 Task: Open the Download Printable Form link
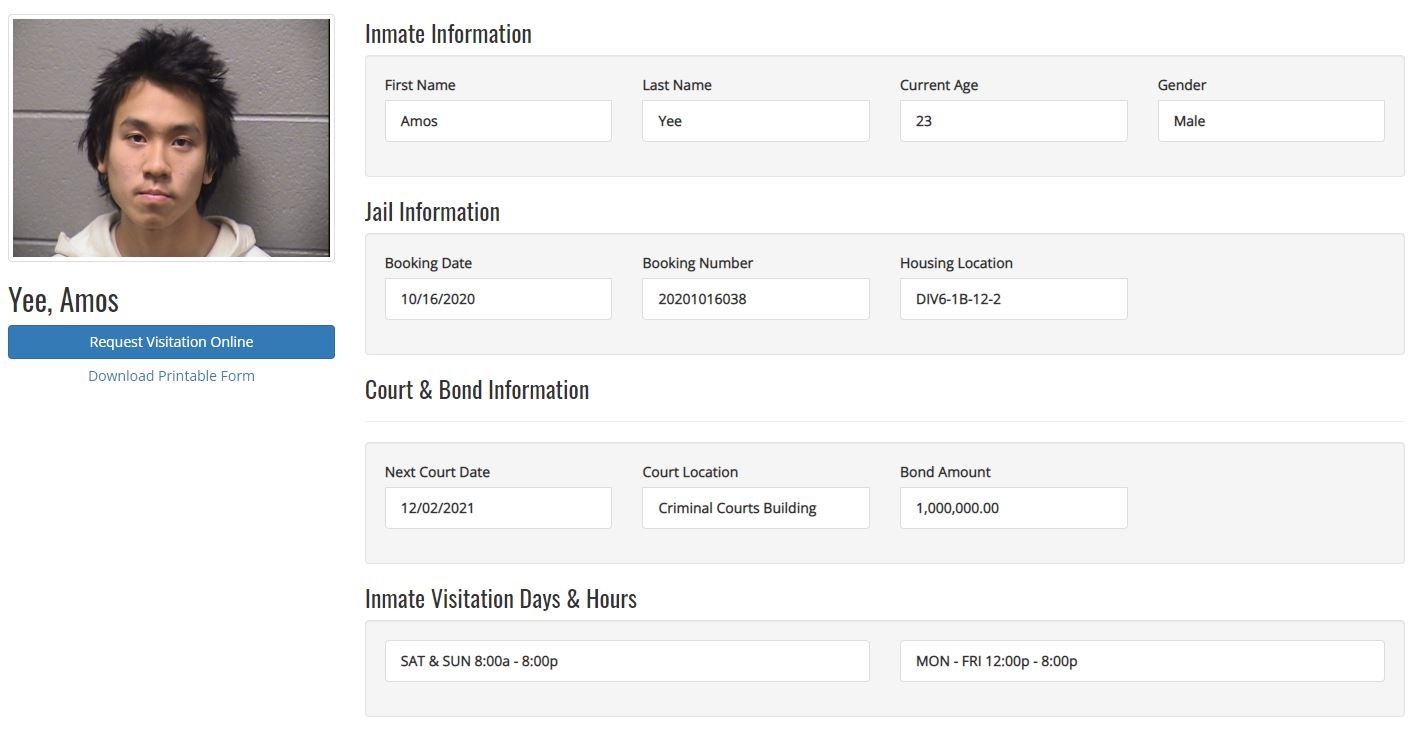171,376
